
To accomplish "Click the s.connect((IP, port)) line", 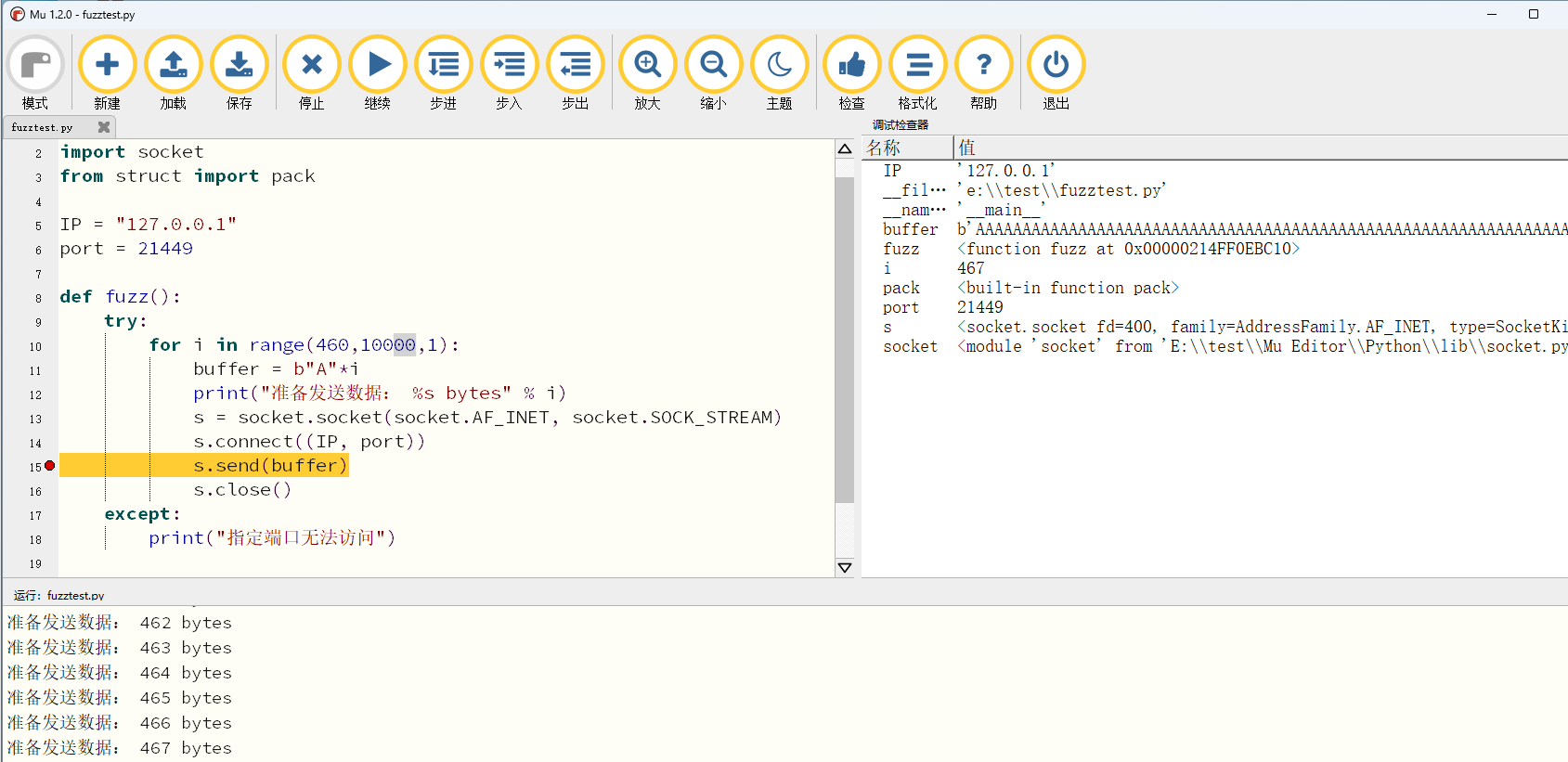I will tap(309, 442).
